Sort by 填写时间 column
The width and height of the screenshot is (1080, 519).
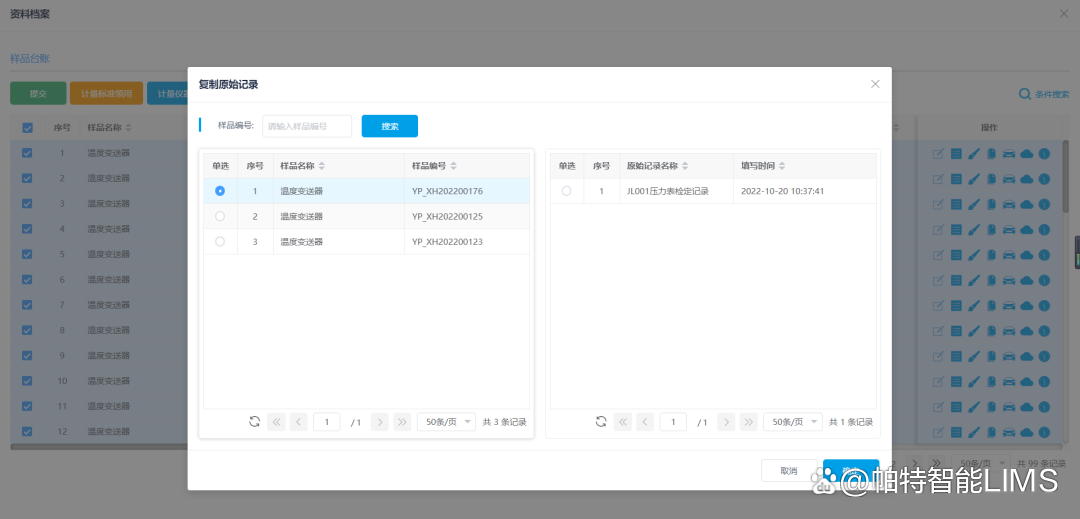pyautogui.click(x=782, y=166)
